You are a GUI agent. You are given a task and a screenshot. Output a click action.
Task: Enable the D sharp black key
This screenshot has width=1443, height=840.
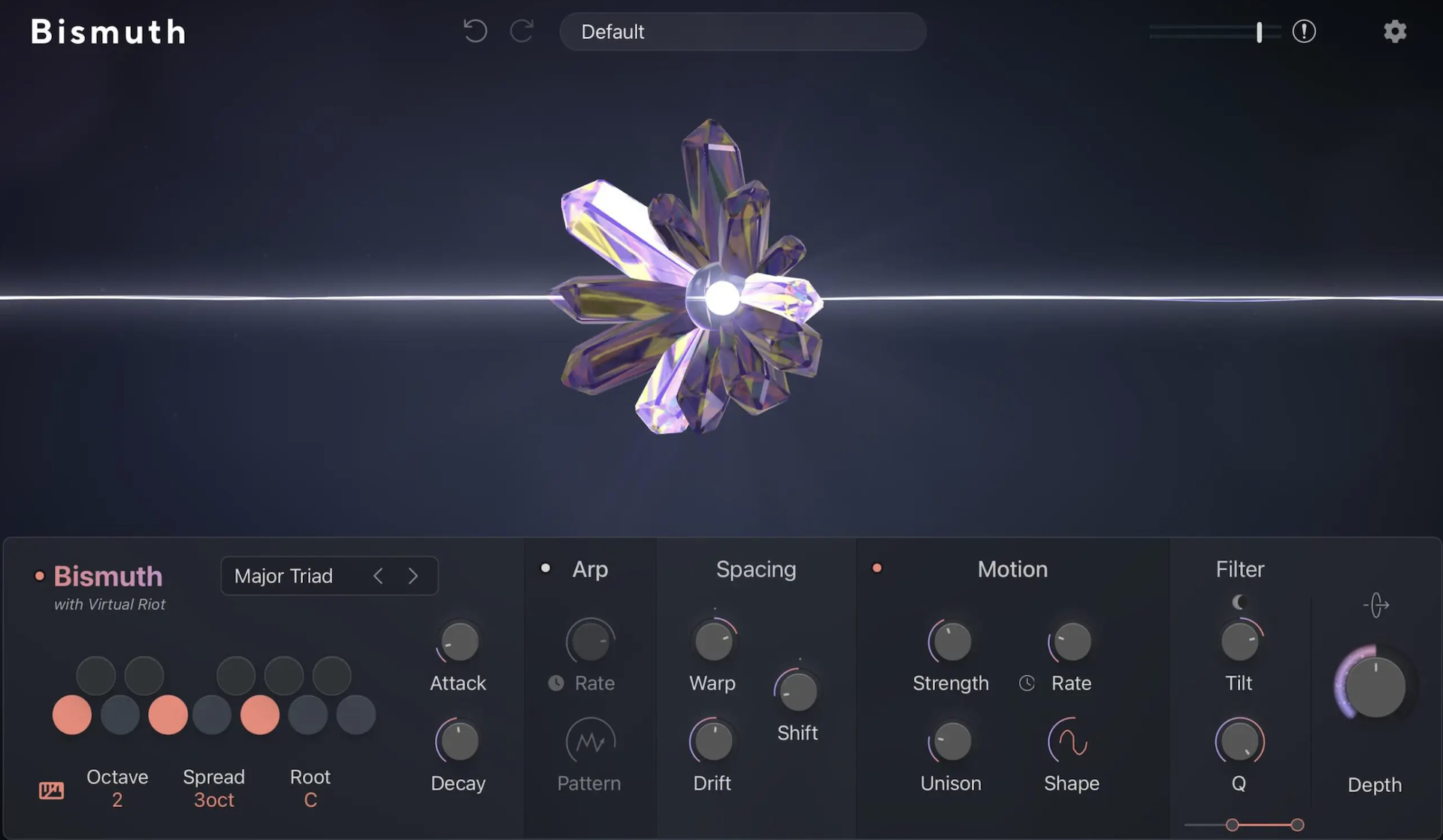click(x=144, y=675)
